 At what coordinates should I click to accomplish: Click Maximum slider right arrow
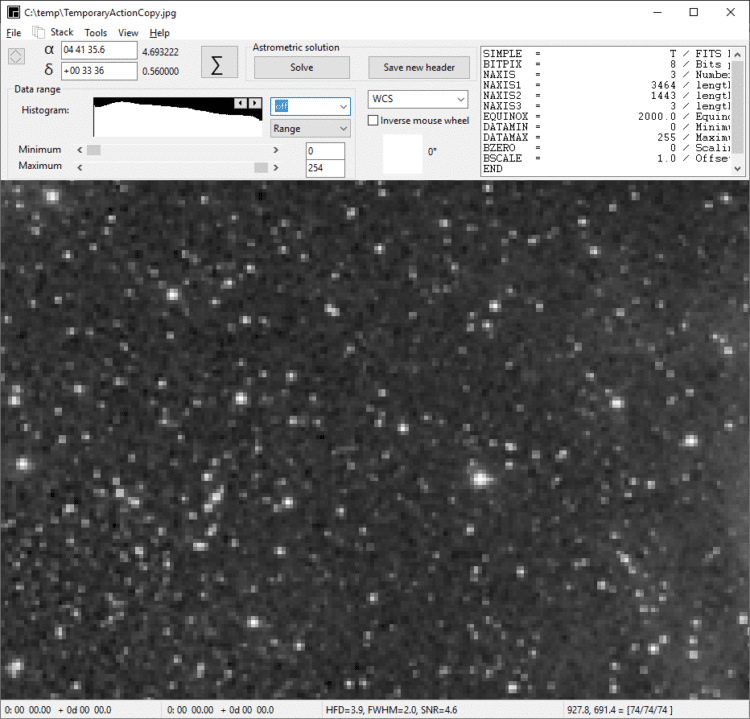pos(276,167)
